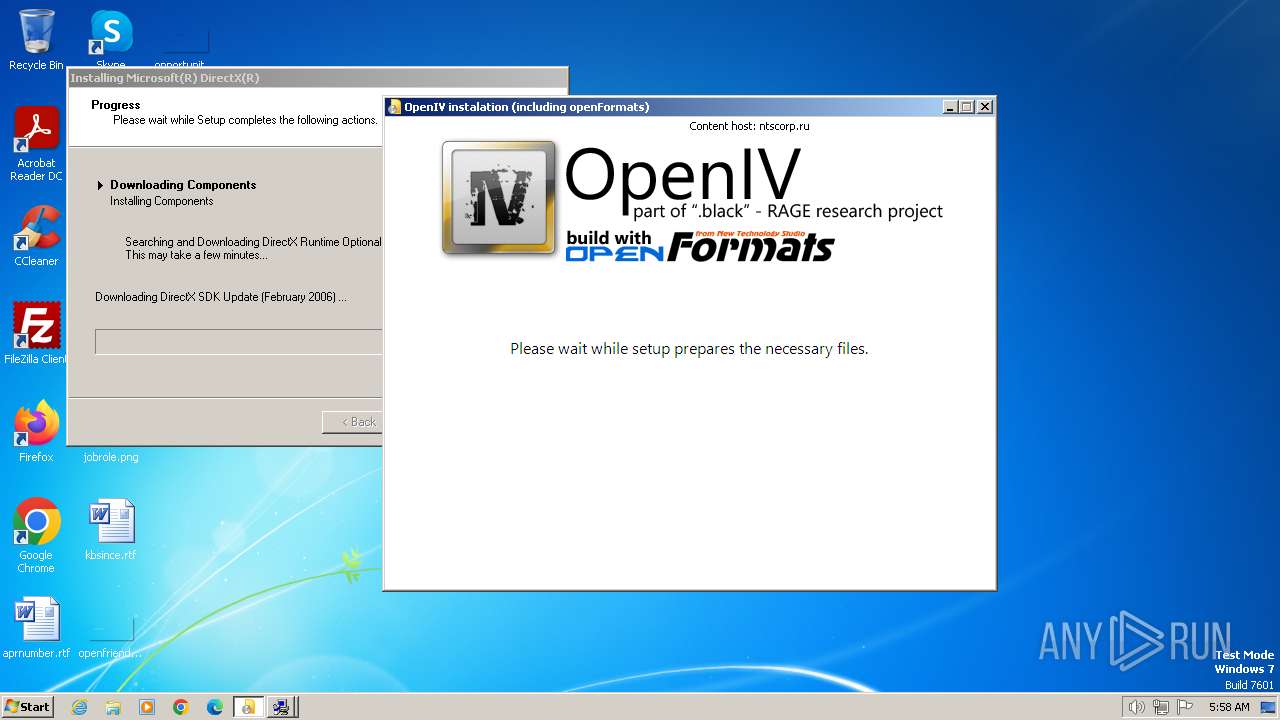Switch to DirectX setup taskbar button

pos(281,707)
